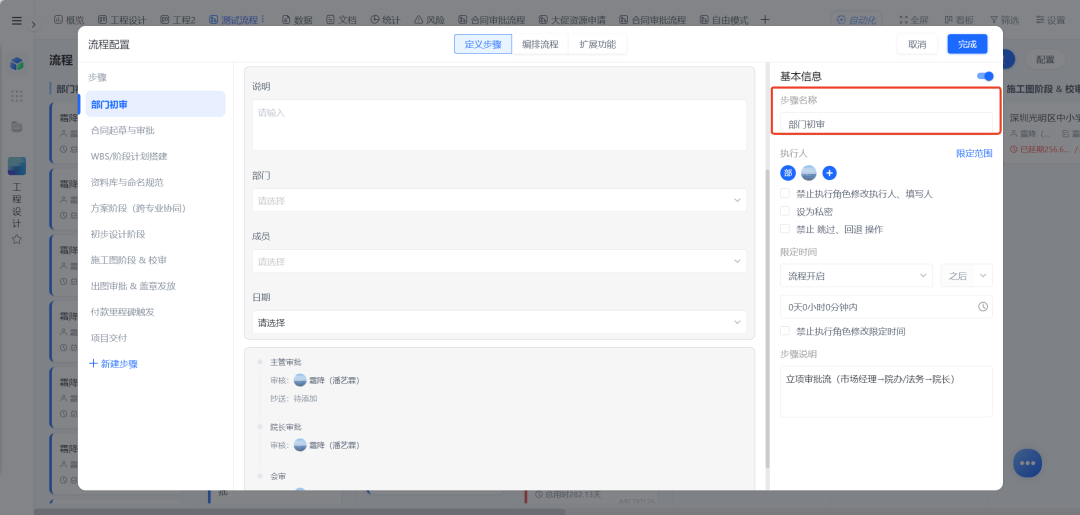Image resolution: width=1080 pixels, height=515 pixels.
Task: Select the 工程设计 project thumbnail in sidebar
Action: point(17,166)
